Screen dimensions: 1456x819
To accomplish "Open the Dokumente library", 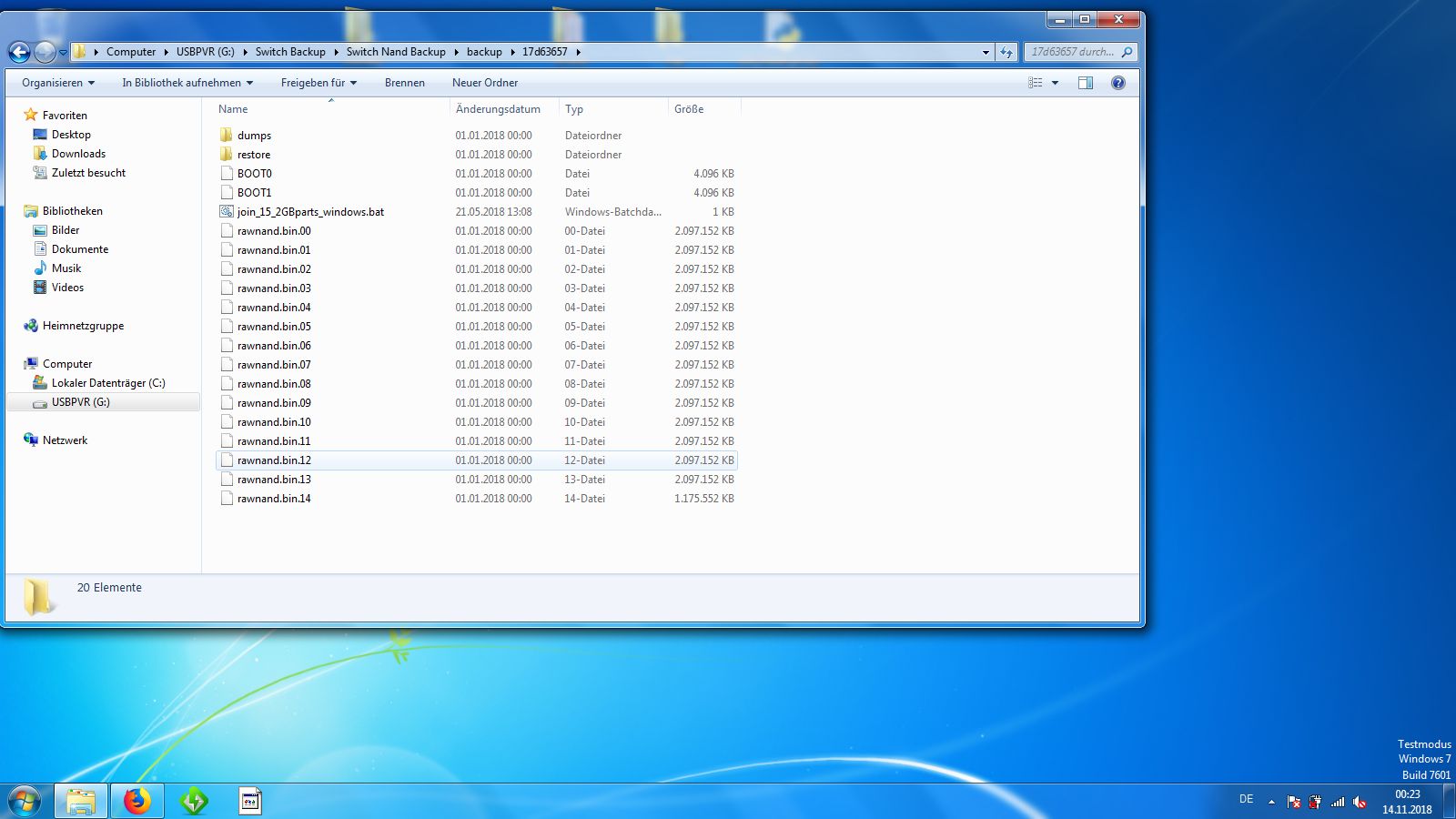I will (80, 249).
